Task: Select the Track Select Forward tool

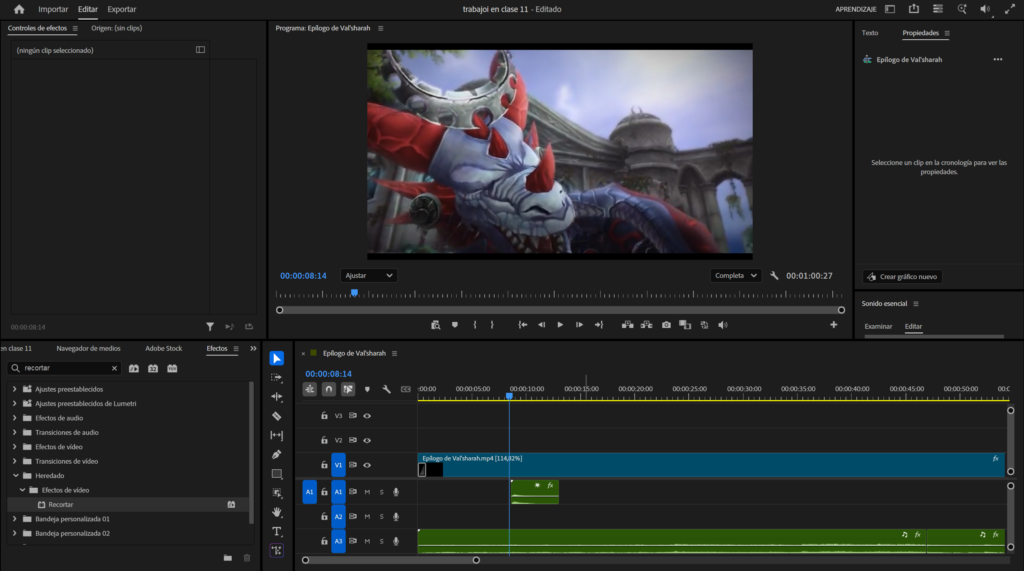Action: click(276, 378)
